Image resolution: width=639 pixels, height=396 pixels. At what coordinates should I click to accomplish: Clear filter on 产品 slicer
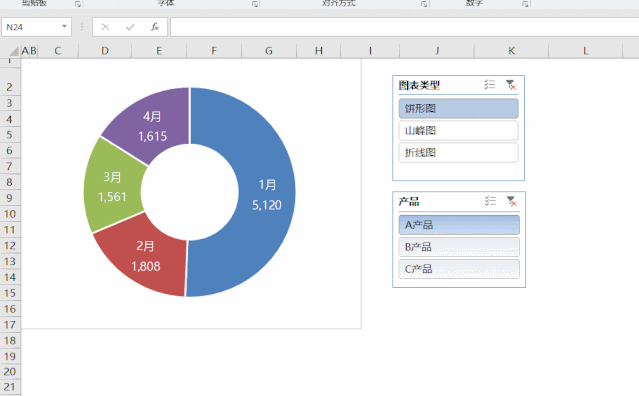pos(511,201)
